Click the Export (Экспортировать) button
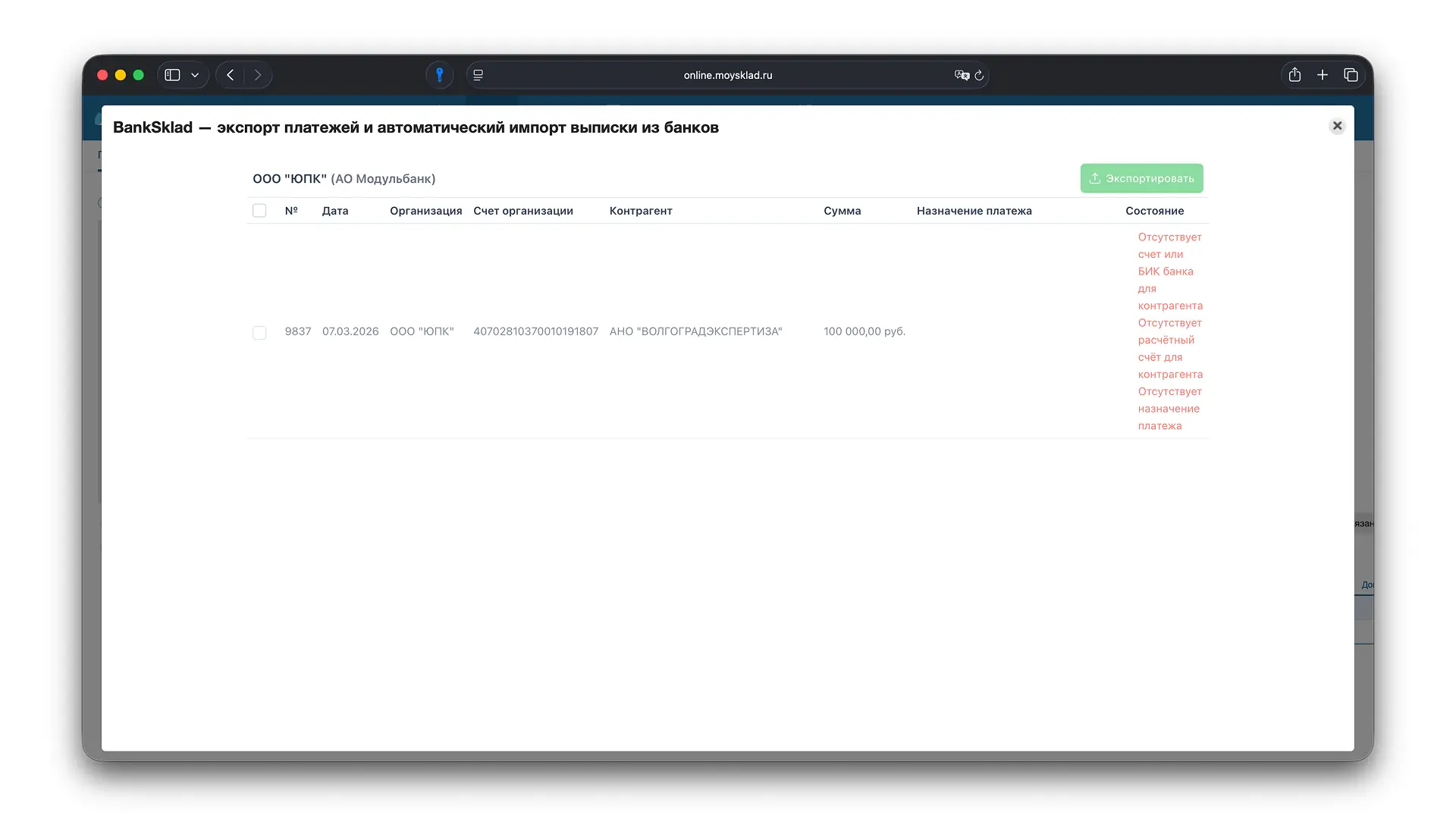 pos(1141,178)
